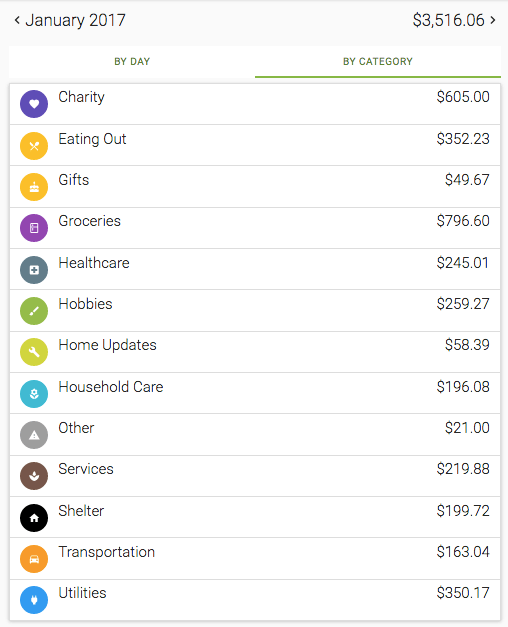508x627 pixels.
Task: Click the Home Updates wrench icon
Action: coord(34,352)
